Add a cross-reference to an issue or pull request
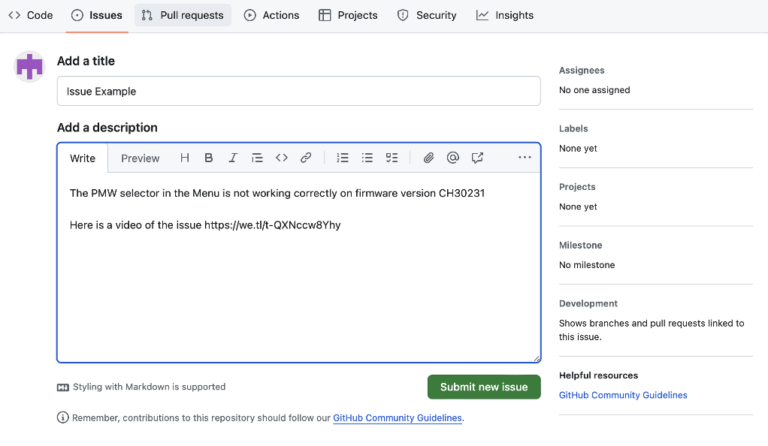 [x=478, y=158]
